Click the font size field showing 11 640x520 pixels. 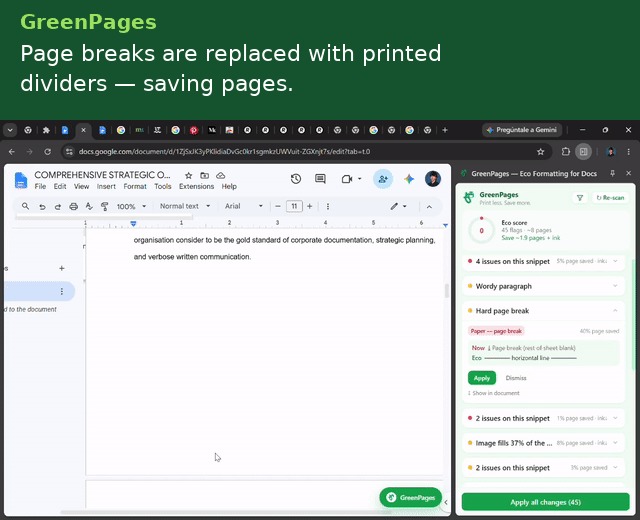point(294,207)
